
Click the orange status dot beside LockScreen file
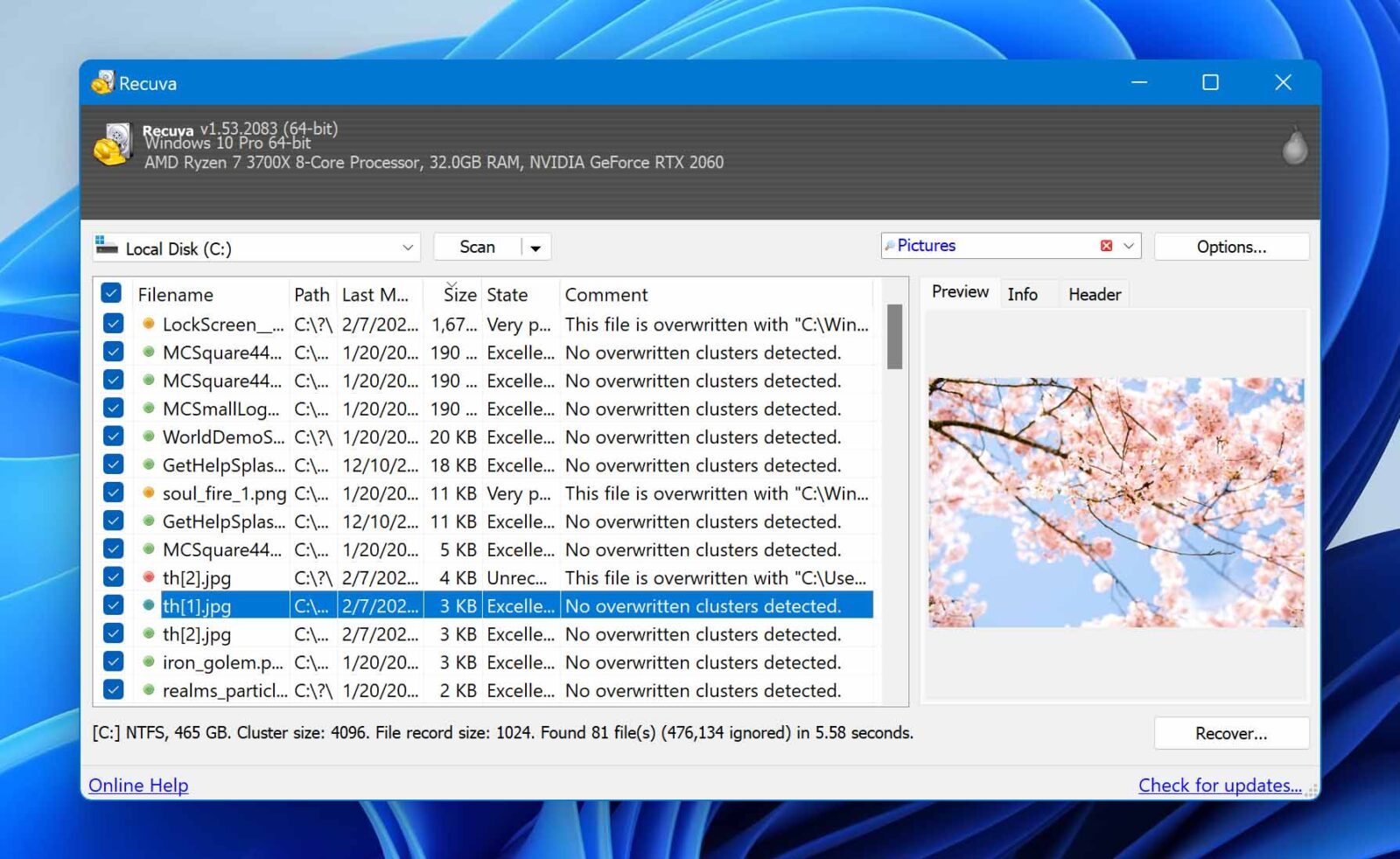pos(147,324)
